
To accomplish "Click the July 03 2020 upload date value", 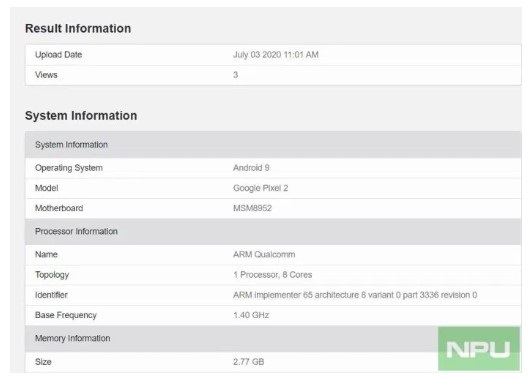I will click(276, 55).
